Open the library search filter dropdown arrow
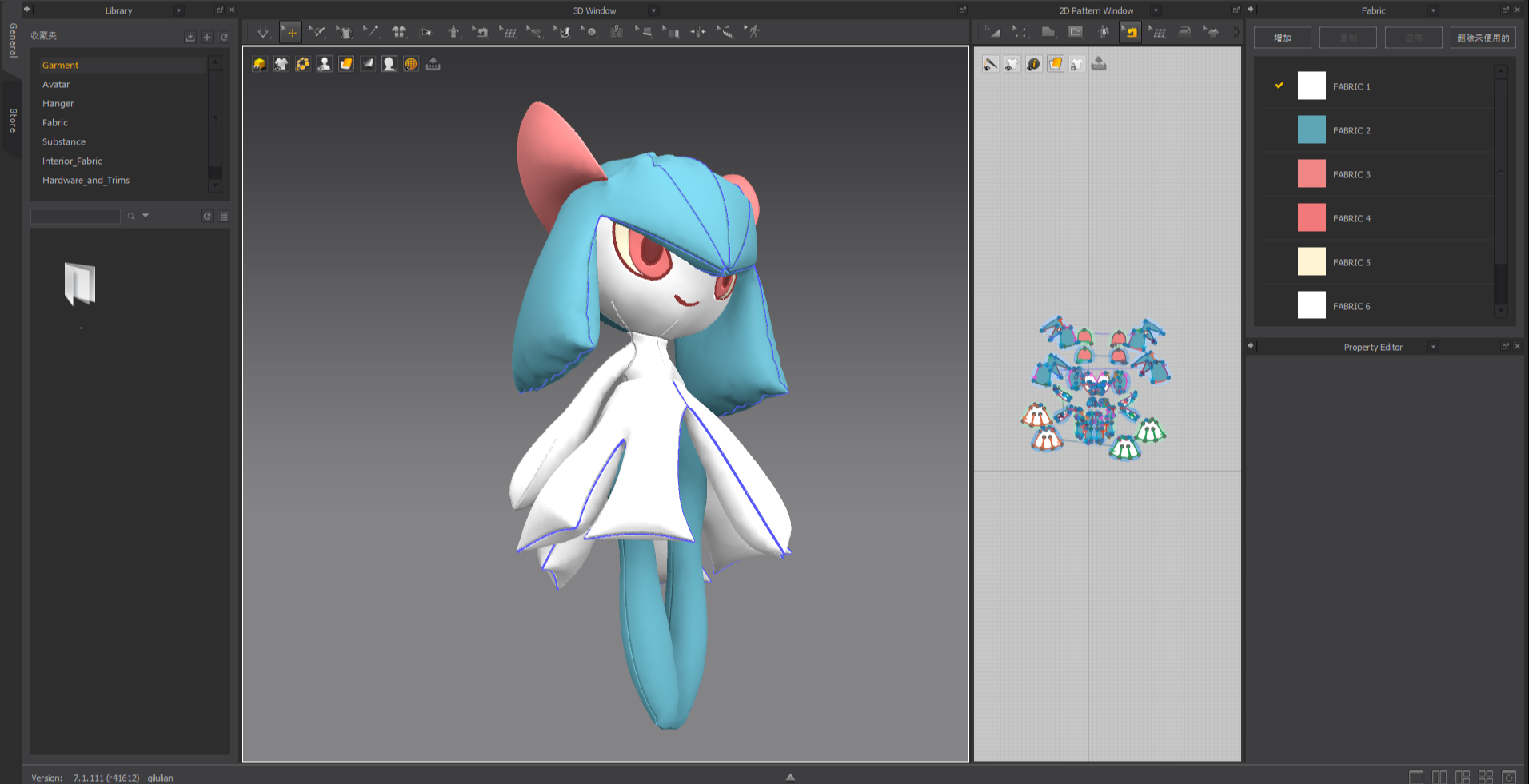This screenshot has width=1529, height=784. tap(146, 216)
